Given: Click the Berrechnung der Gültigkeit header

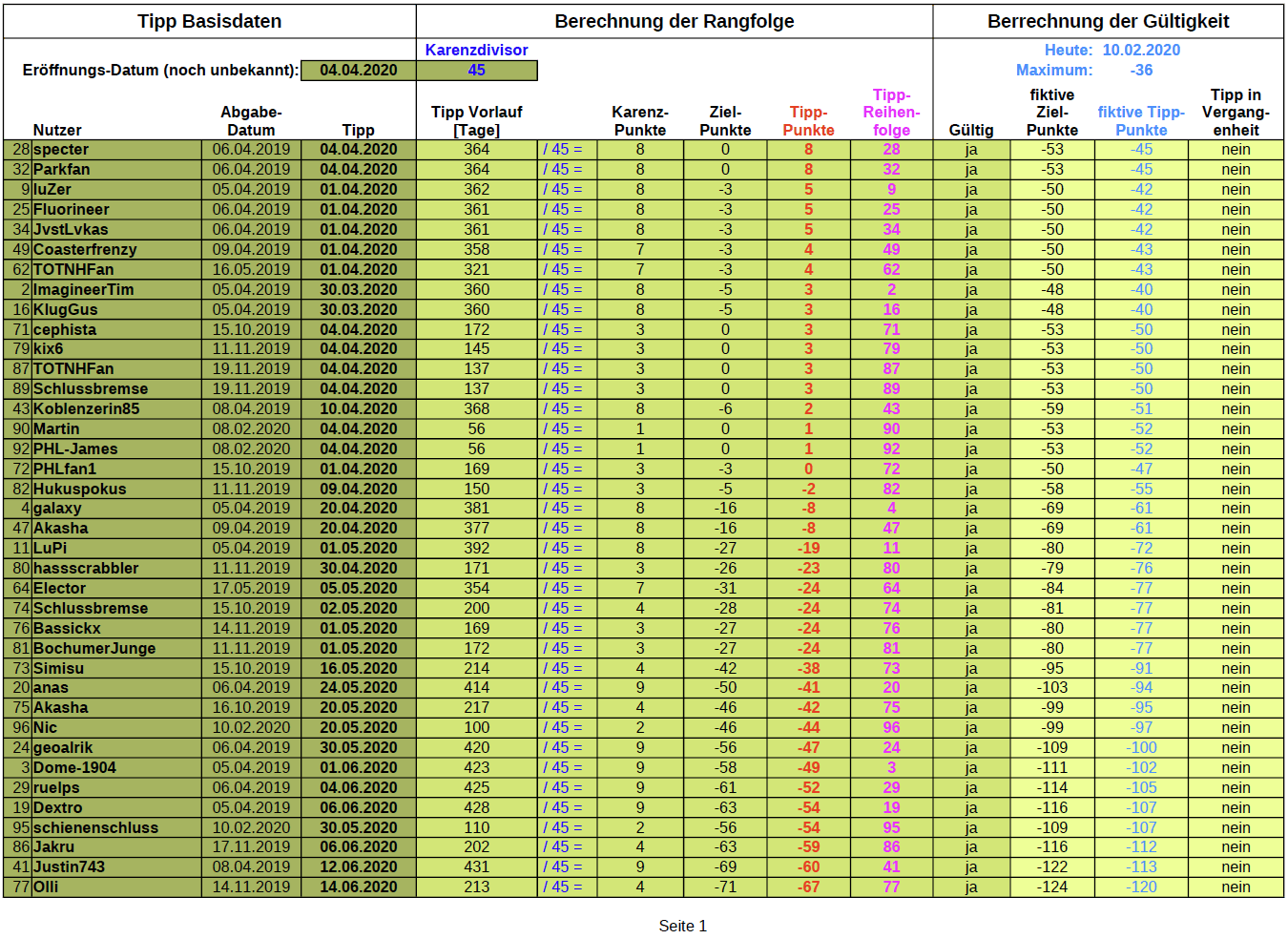Looking at the screenshot, I should coord(1109,21).
